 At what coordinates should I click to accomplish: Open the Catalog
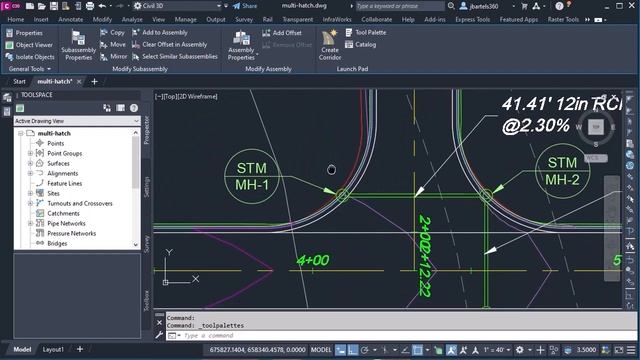point(361,44)
